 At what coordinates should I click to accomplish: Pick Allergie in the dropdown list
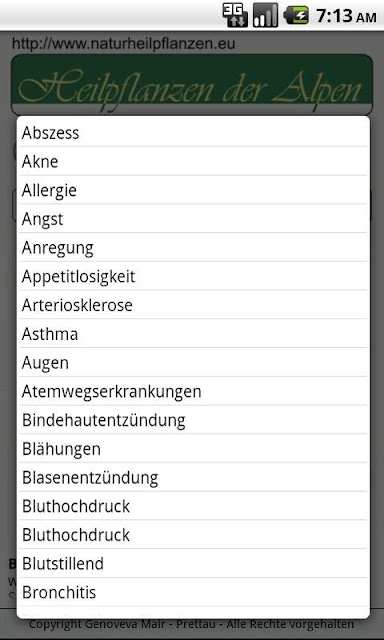coord(193,190)
